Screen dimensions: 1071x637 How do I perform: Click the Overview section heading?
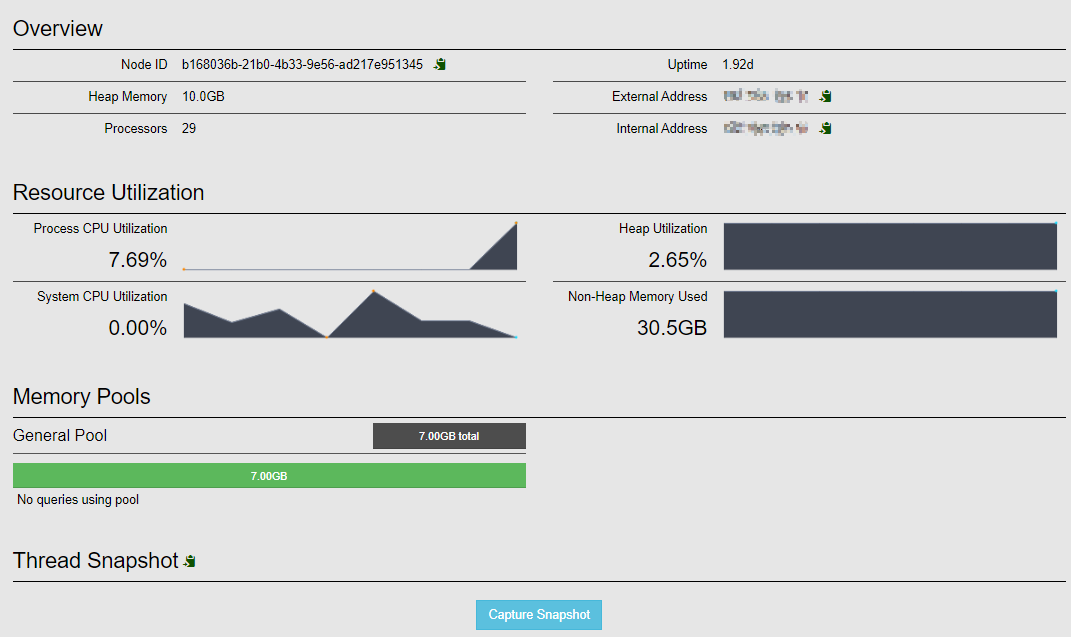pos(57,29)
